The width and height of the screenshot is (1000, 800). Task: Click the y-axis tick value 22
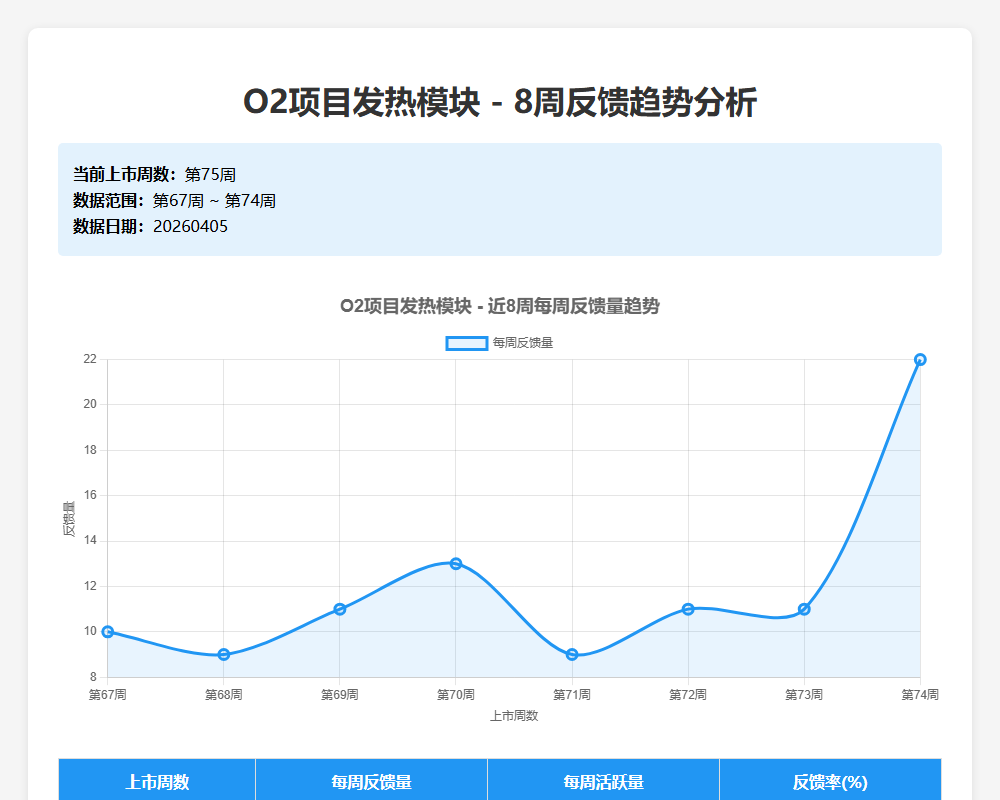(x=90, y=359)
